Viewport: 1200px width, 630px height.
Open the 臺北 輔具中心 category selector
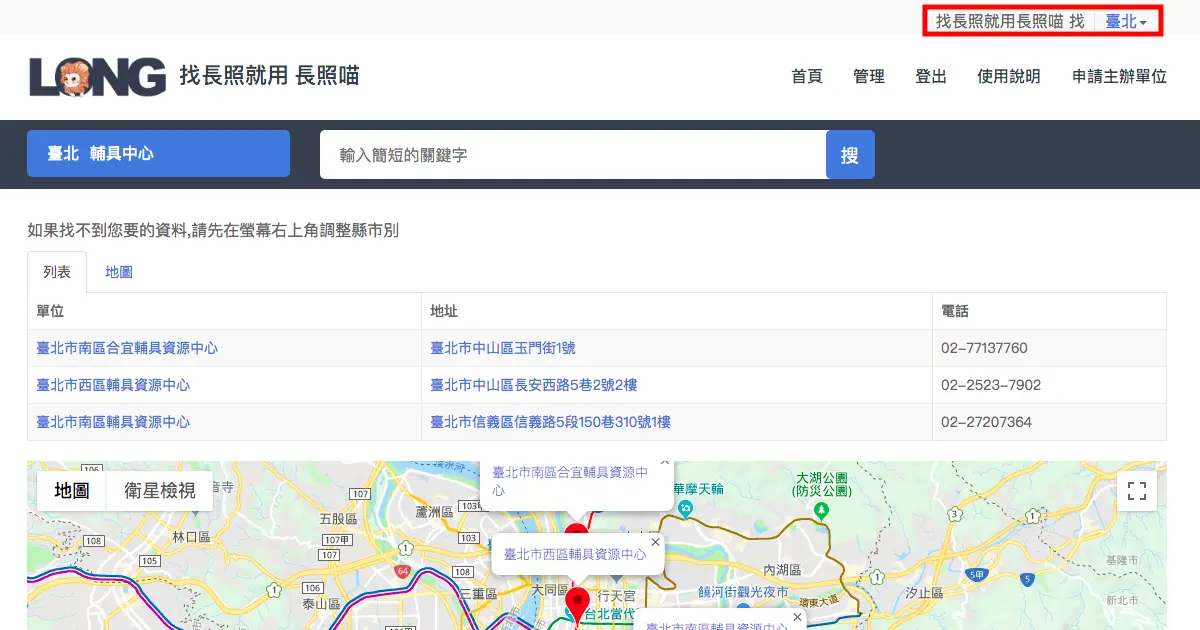point(158,154)
